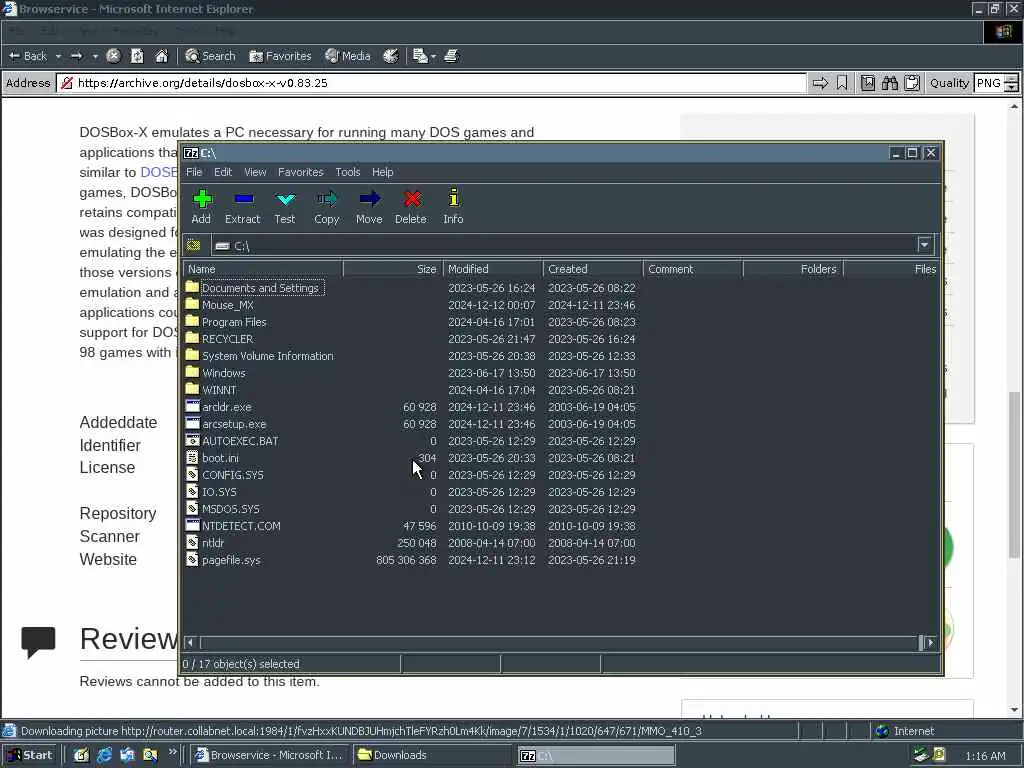Expand the quick launch overflow chevron
Image resolution: width=1024 pixels, height=768 pixels.
tap(172, 752)
